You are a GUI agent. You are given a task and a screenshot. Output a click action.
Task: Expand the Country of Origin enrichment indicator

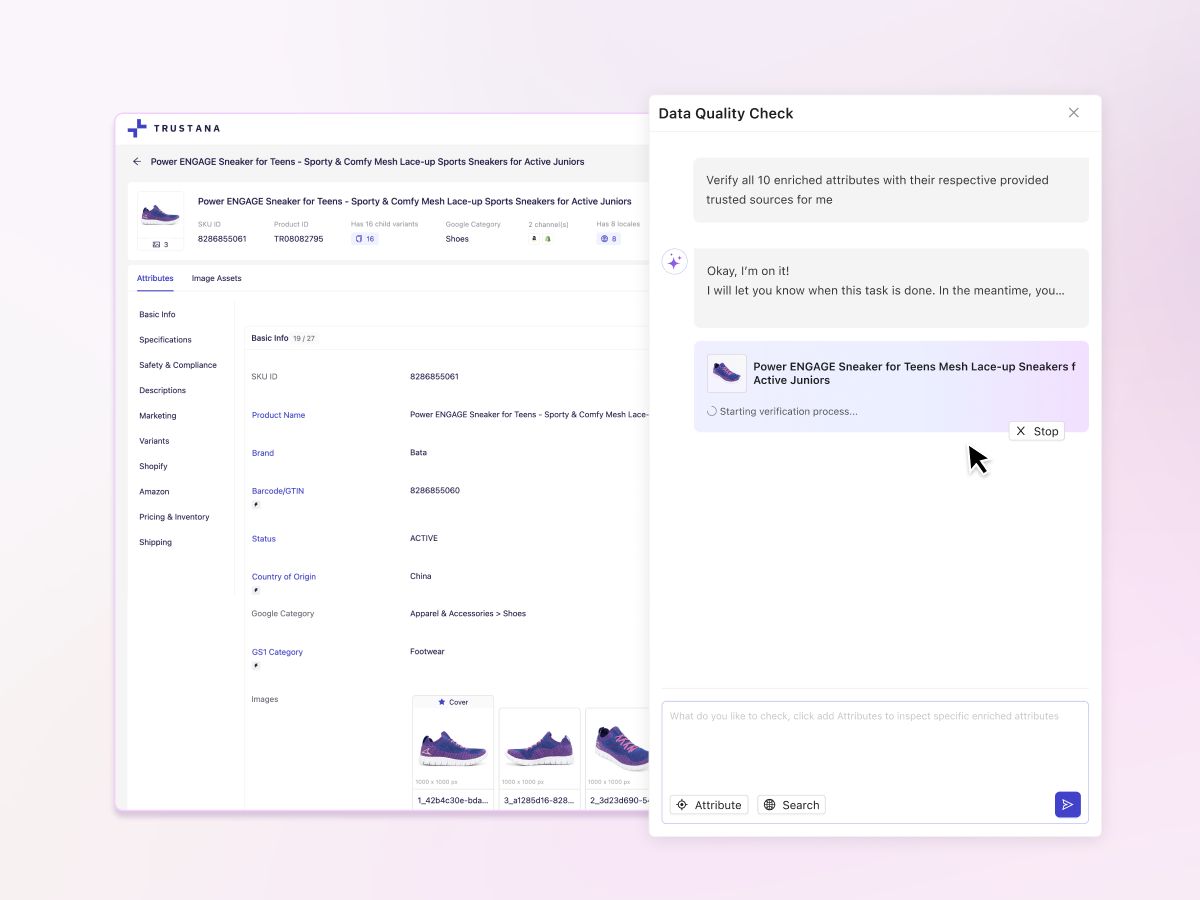pyautogui.click(x=257, y=591)
